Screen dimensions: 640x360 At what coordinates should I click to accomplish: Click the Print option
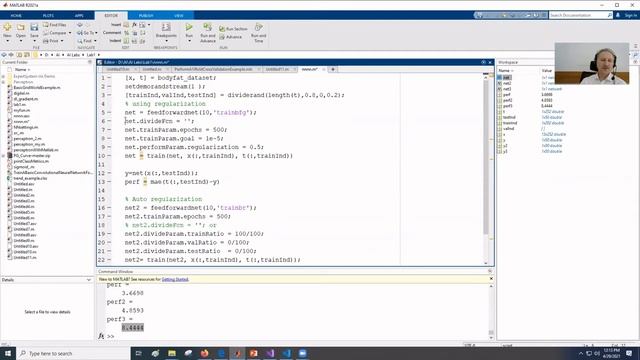pyautogui.click(x=51, y=41)
